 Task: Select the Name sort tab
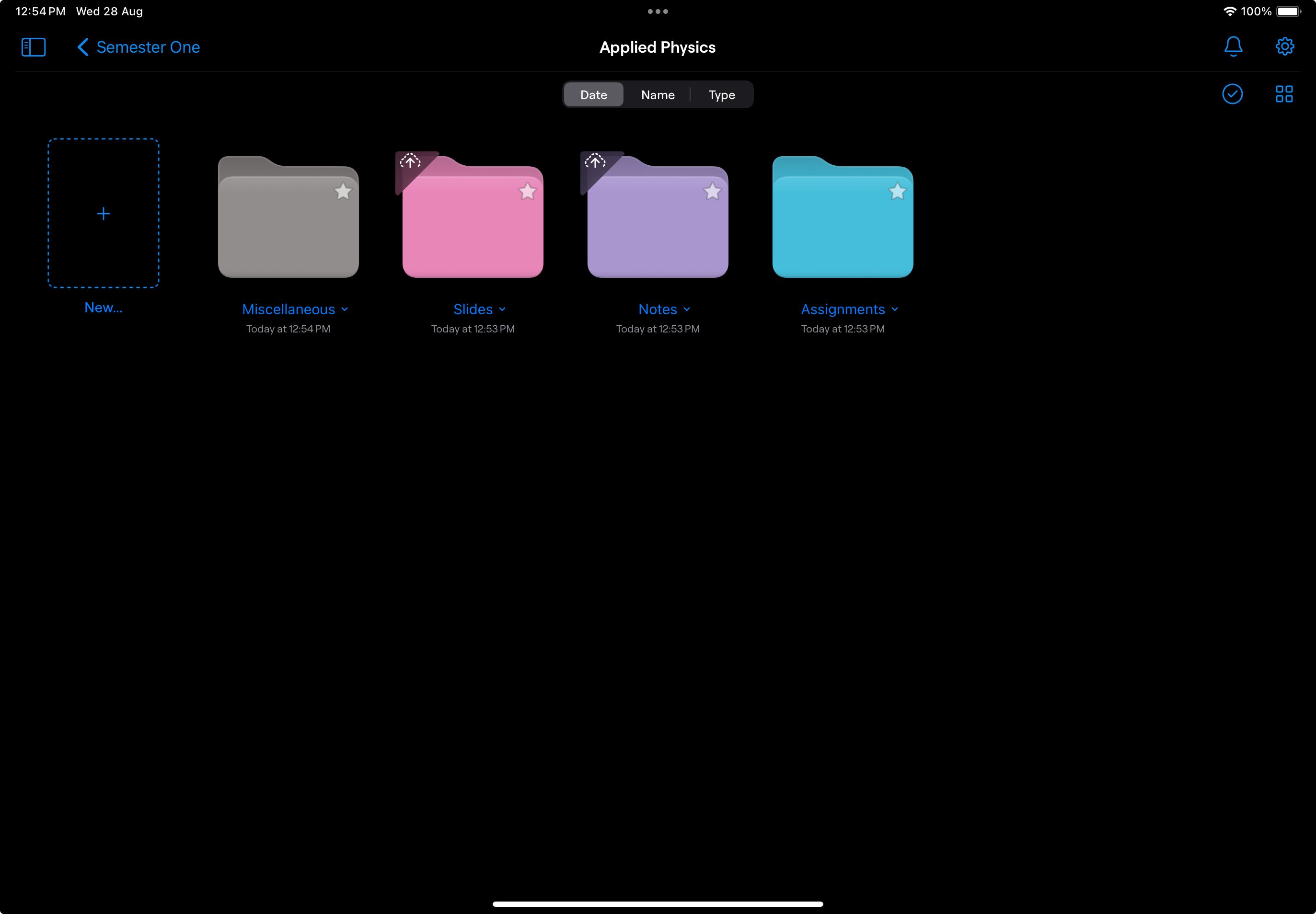(657, 94)
